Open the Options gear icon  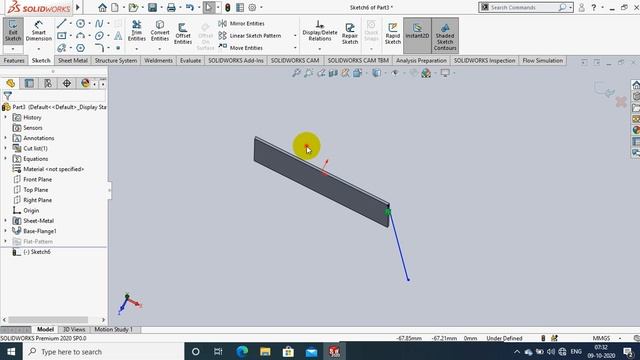click(x=252, y=7)
